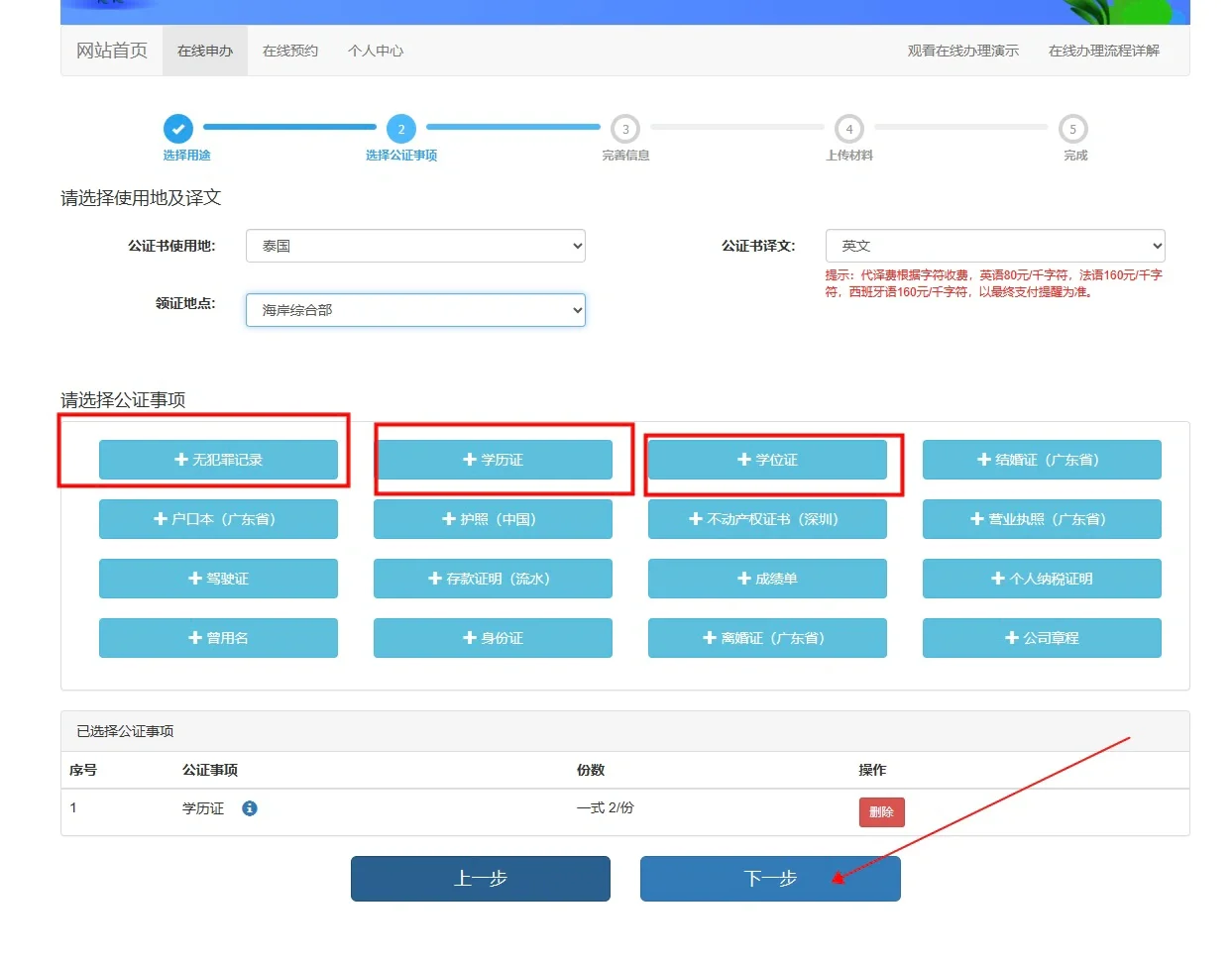Open the 领证地点 dropdown showing 海岸综合部

tap(415, 310)
